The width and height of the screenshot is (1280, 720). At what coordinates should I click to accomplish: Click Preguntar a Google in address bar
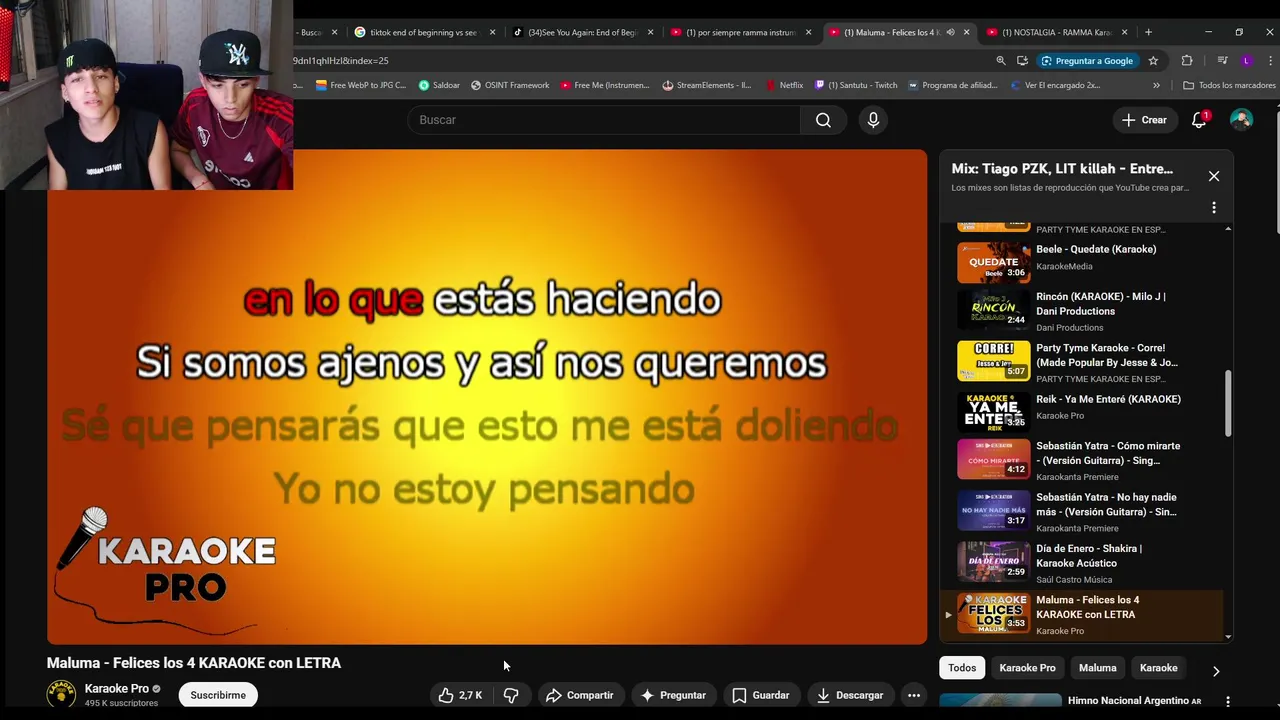coord(1086,61)
